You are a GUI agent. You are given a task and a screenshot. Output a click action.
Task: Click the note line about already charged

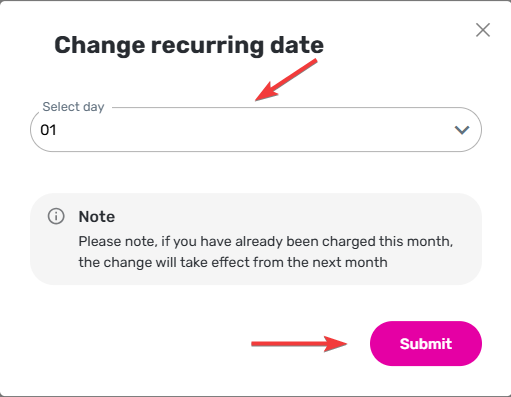coord(266,241)
